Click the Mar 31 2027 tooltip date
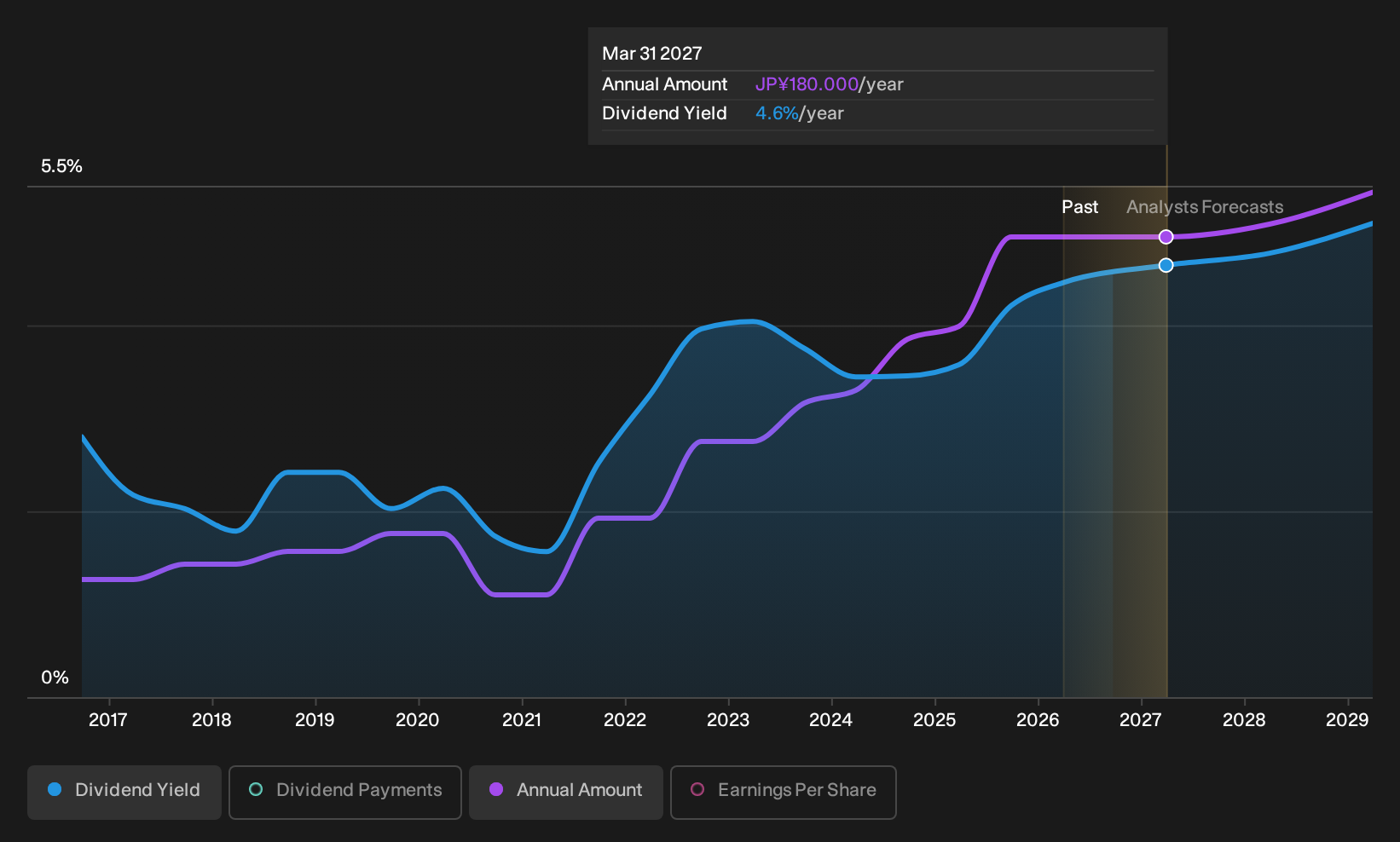This screenshot has width=1400, height=842. (x=652, y=54)
